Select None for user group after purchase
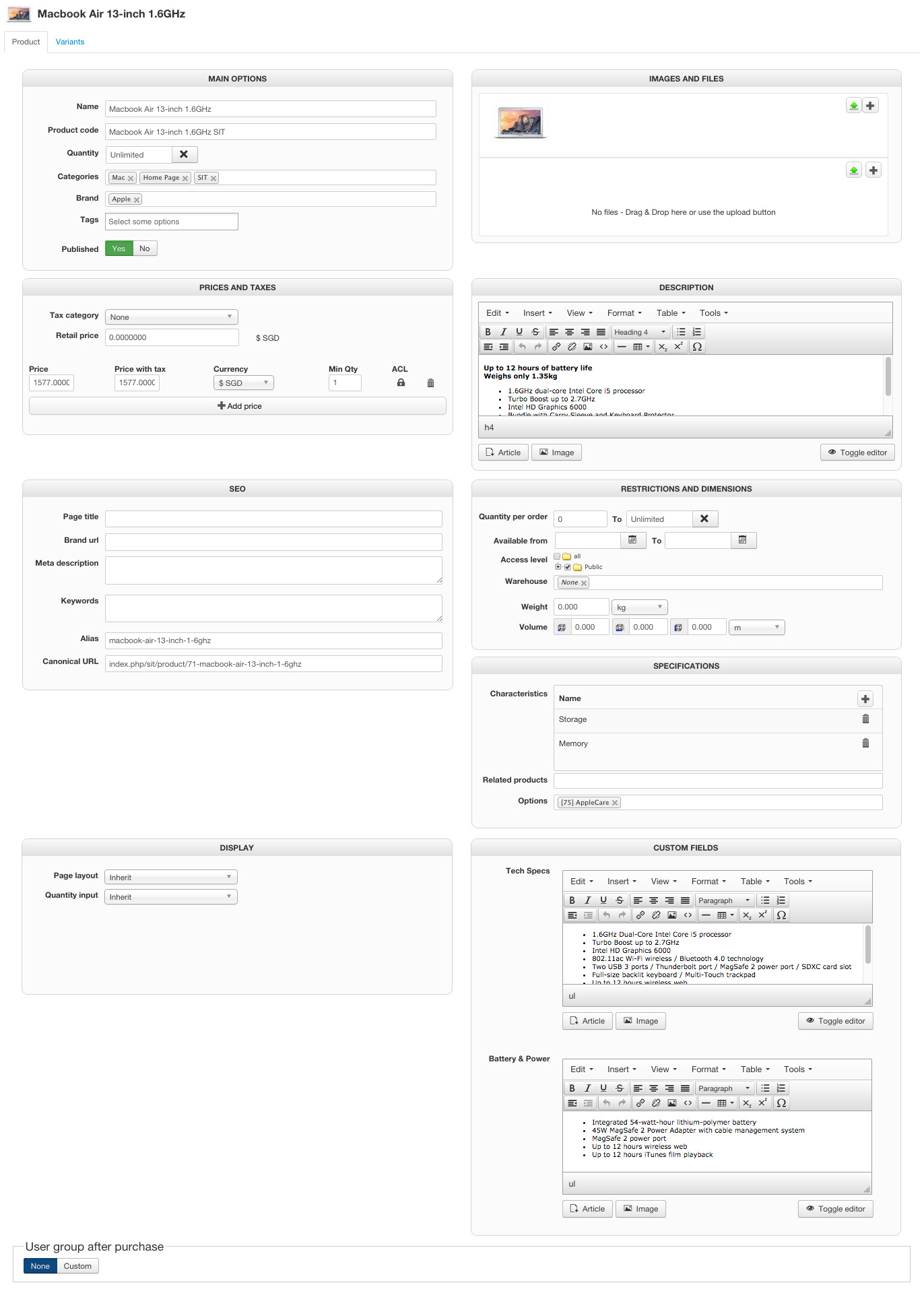The height and width of the screenshot is (1289, 924). 40,1266
